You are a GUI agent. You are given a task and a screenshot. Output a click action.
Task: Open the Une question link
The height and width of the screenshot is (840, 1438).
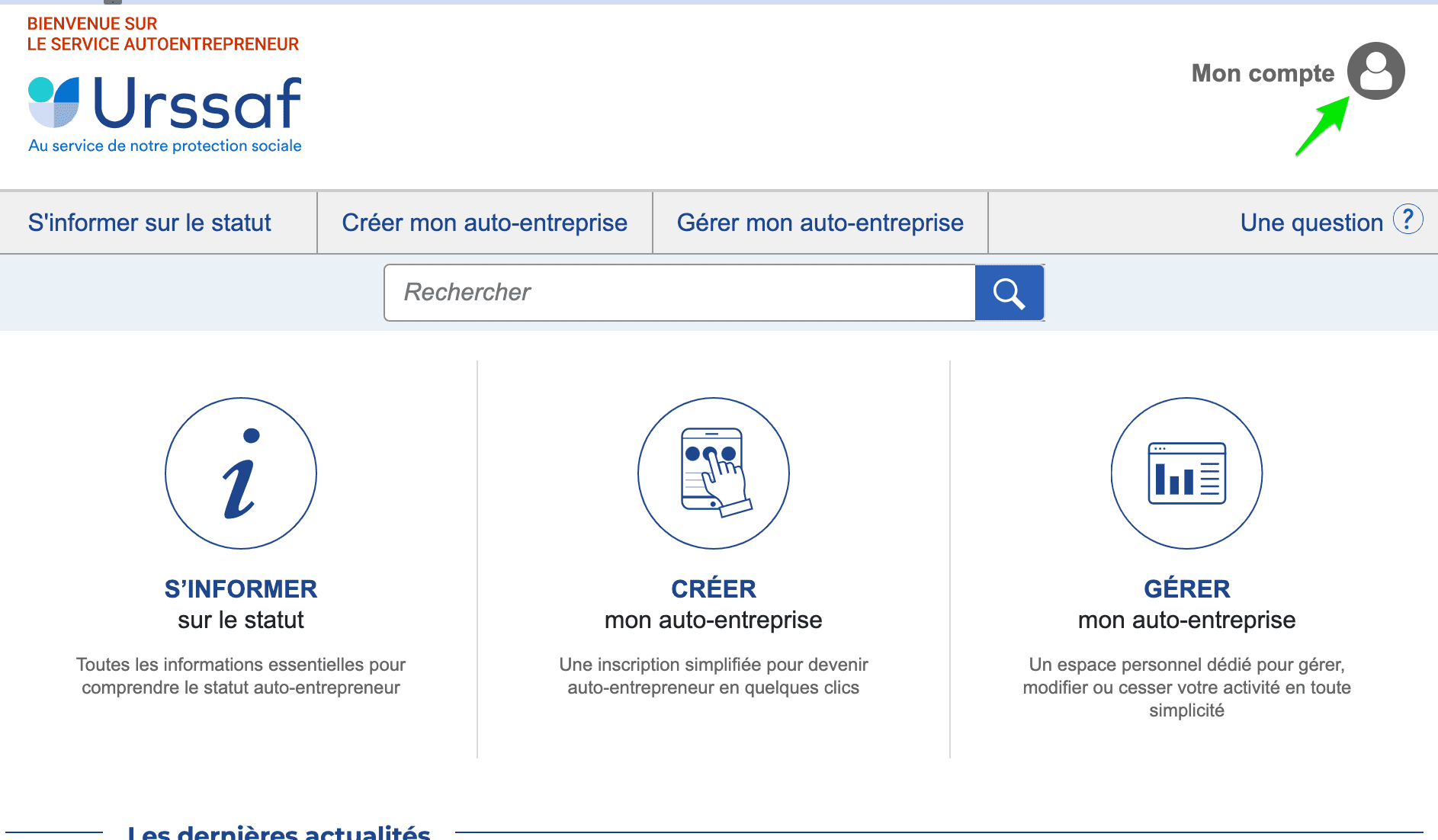click(x=1311, y=223)
